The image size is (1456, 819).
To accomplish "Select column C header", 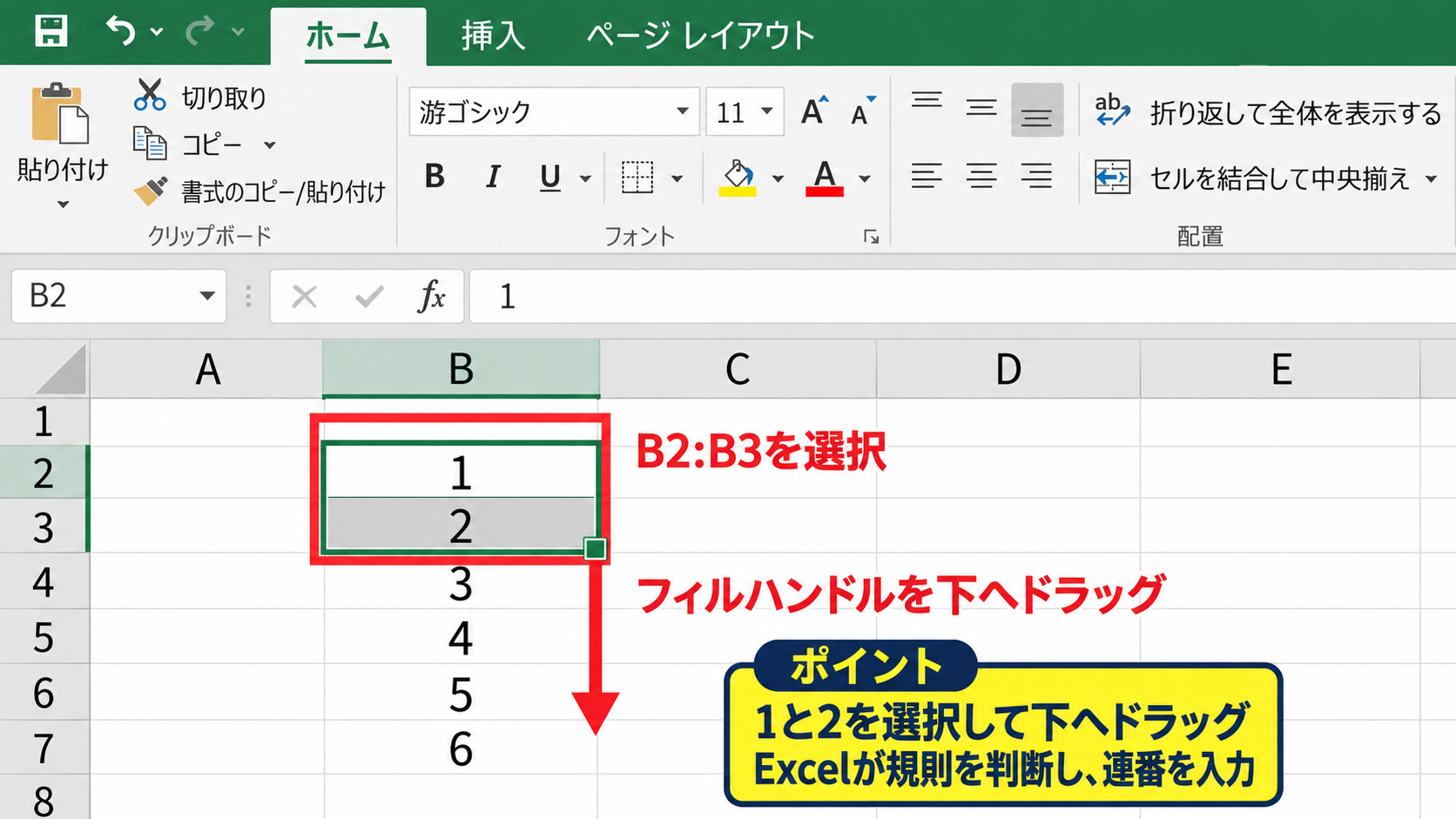I will click(x=738, y=369).
